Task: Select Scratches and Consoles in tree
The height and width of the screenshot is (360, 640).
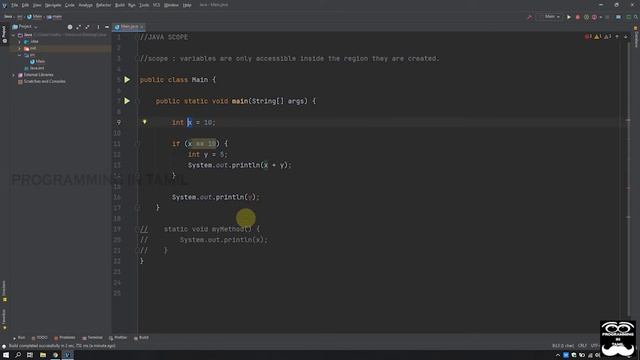Action: point(42,82)
